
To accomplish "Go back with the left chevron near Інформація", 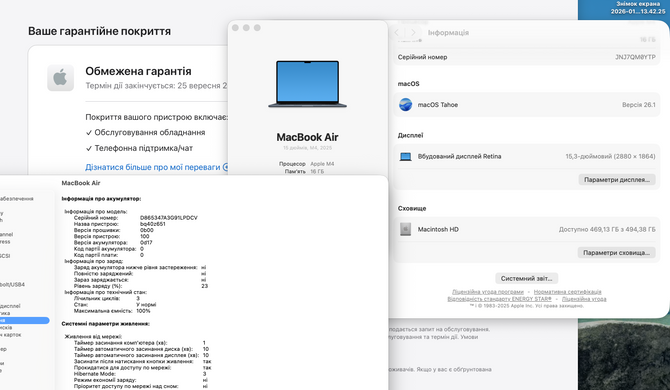I will 397,32.
